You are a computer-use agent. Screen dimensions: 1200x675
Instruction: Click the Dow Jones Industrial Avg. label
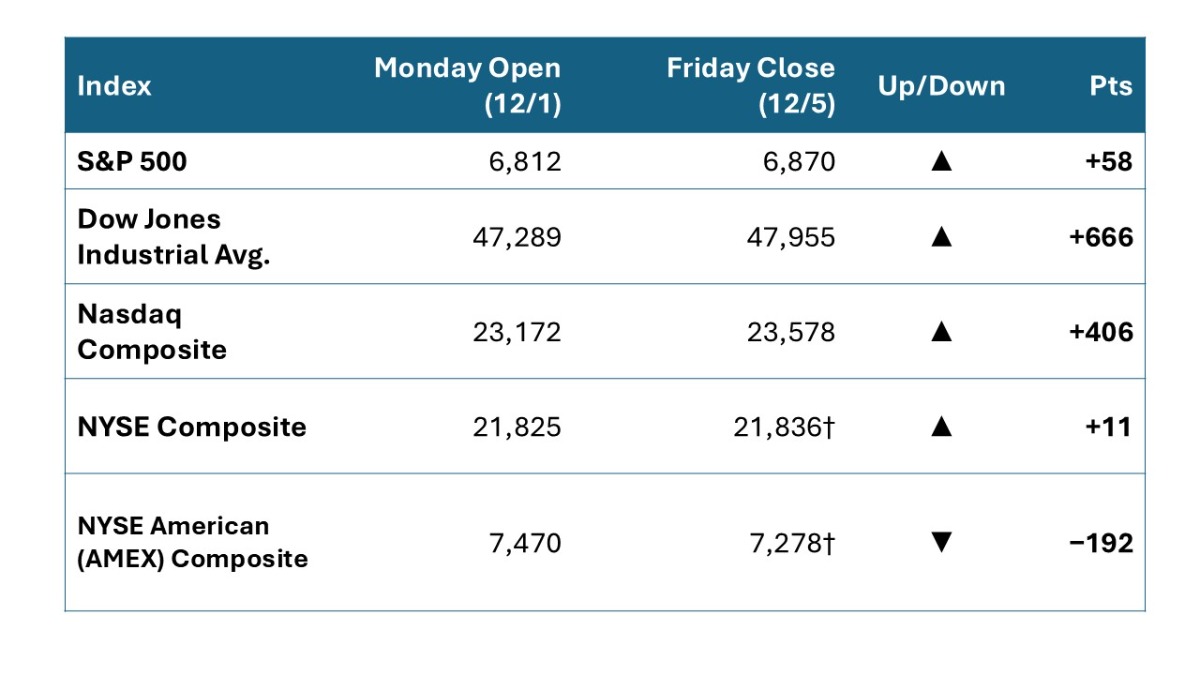(176, 237)
